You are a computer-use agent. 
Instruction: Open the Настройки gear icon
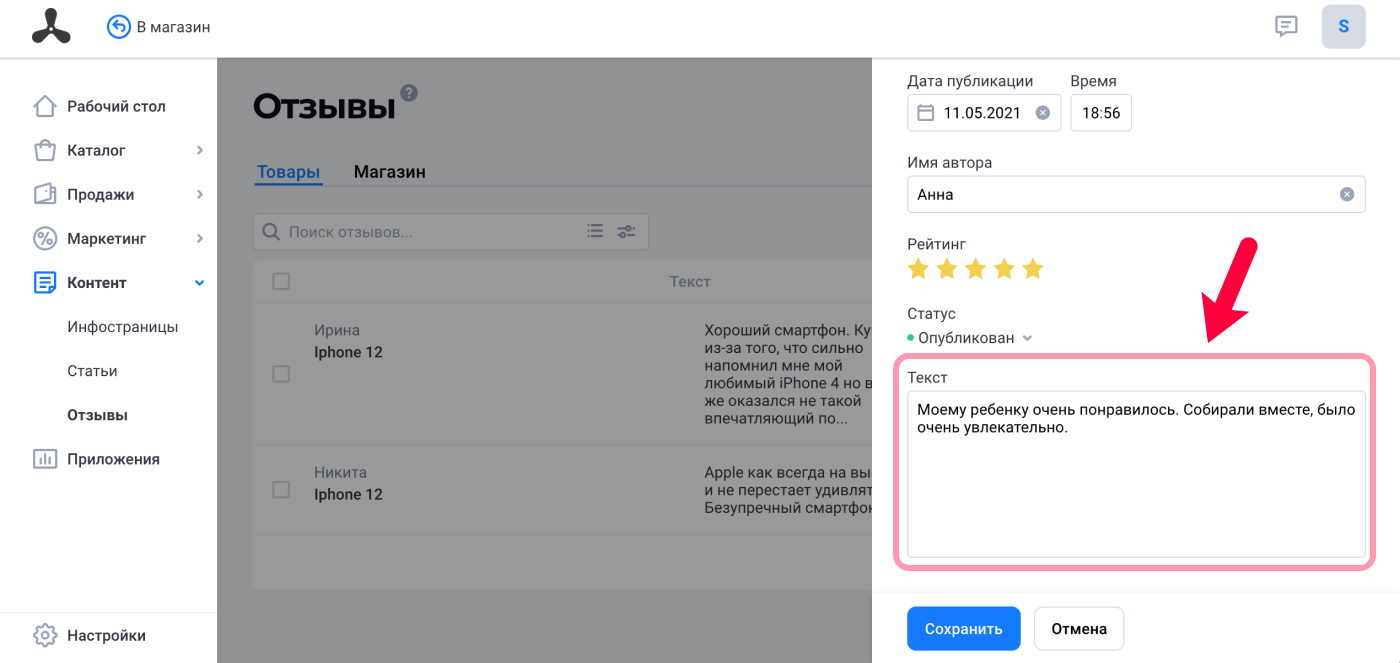(x=44, y=635)
